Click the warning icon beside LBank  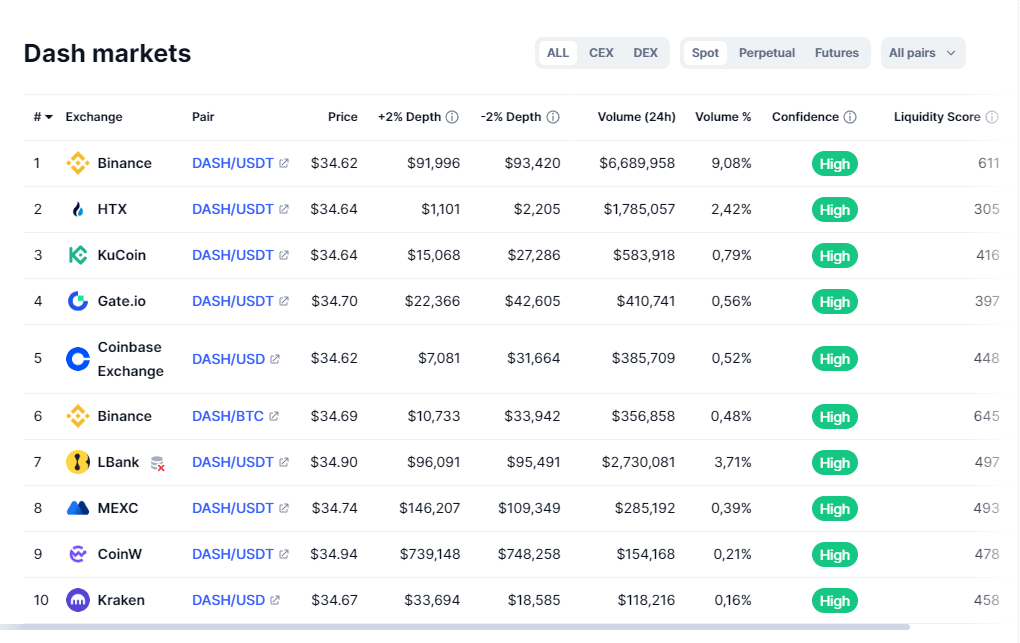pyautogui.click(x=157, y=463)
